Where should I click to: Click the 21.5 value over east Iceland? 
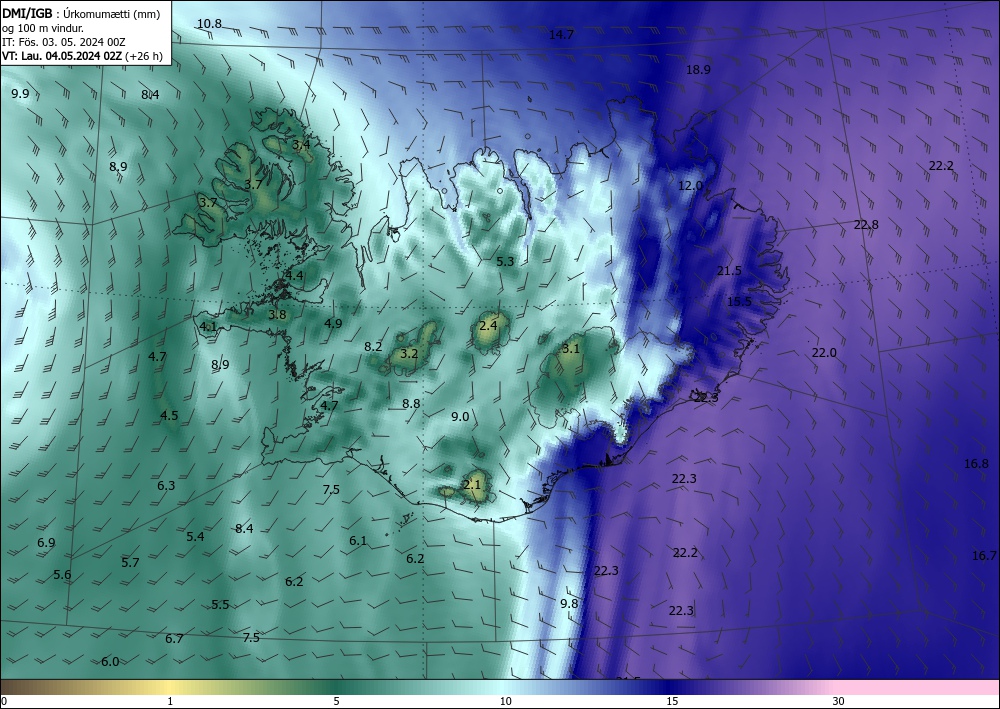coord(729,271)
